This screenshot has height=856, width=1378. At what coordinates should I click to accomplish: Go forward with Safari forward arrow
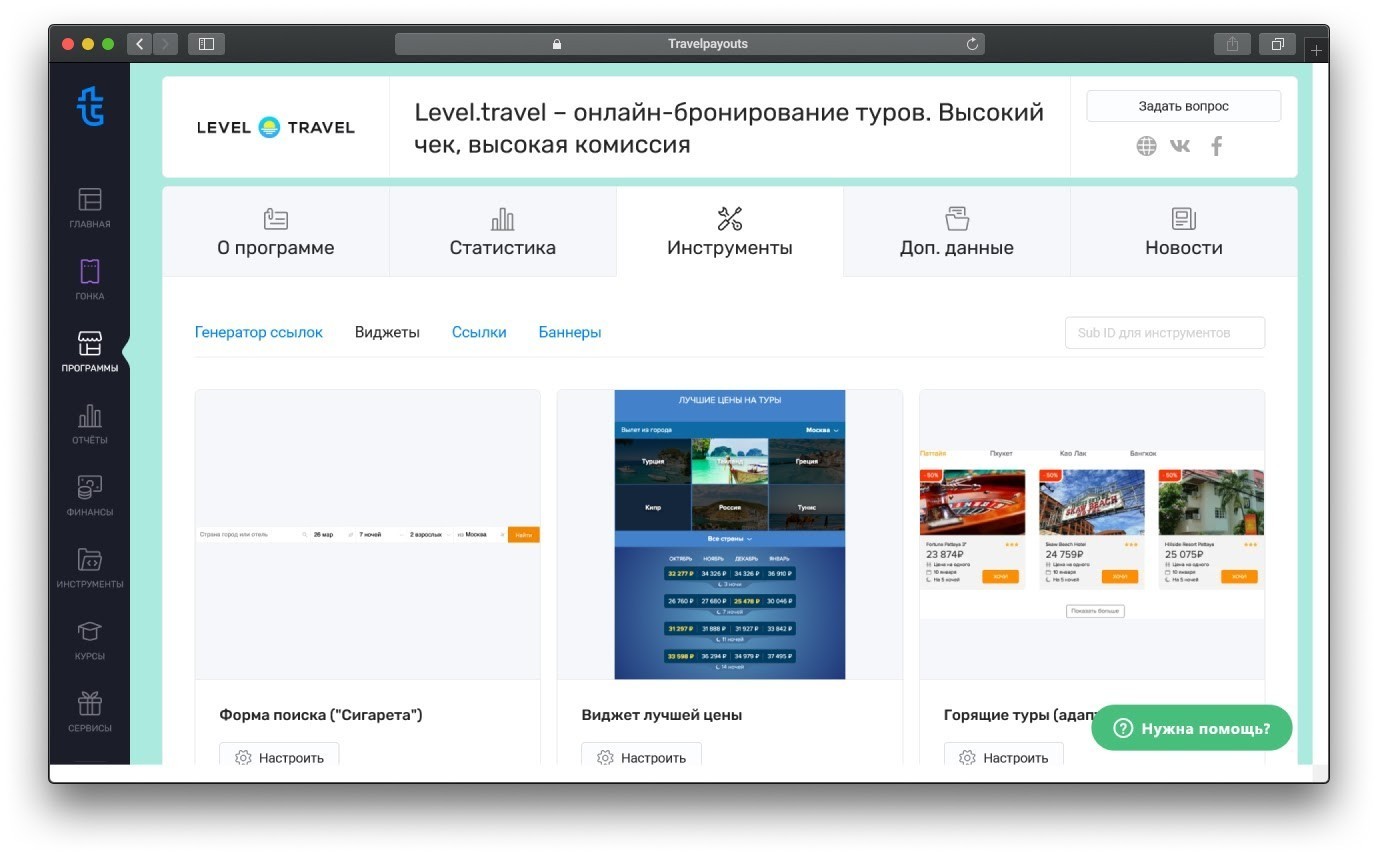point(165,44)
